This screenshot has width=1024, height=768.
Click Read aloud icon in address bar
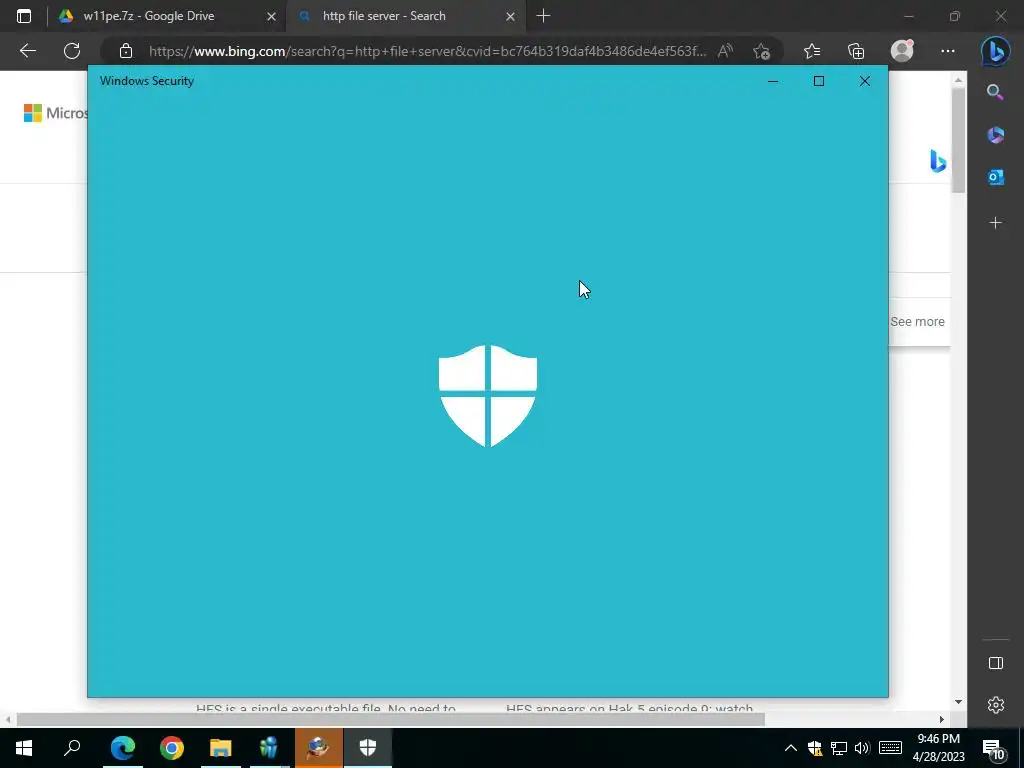[725, 51]
